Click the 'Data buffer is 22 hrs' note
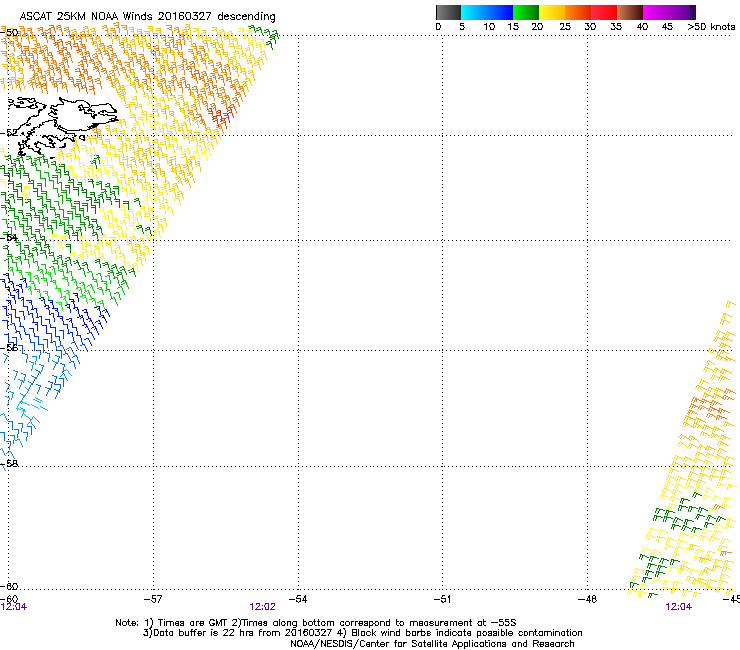The height and width of the screenshot is (650, 740). point(362,633)
